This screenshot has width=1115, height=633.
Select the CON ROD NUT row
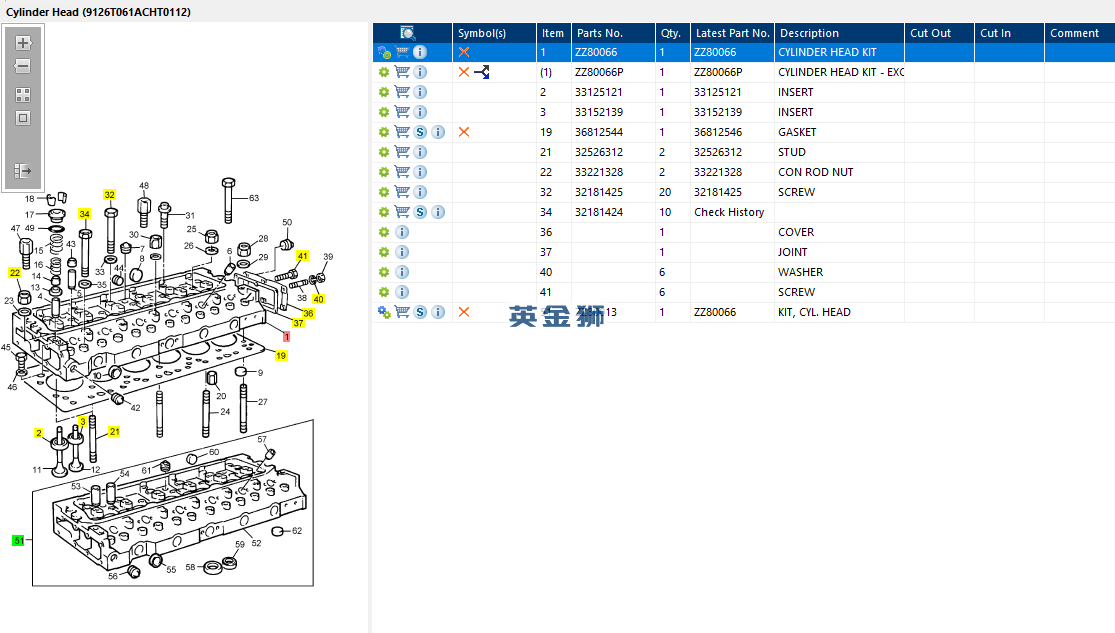coord(815,172)
